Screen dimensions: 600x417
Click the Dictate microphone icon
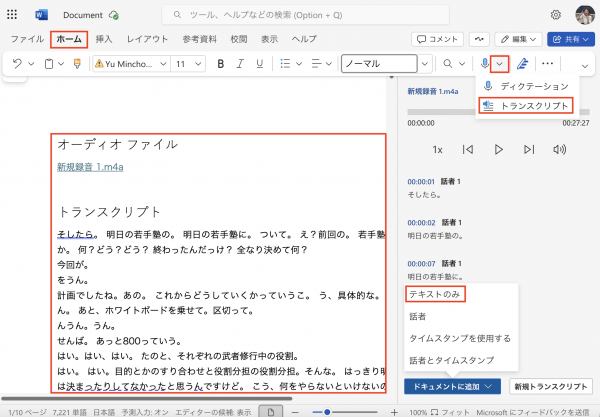click(486, 63)
